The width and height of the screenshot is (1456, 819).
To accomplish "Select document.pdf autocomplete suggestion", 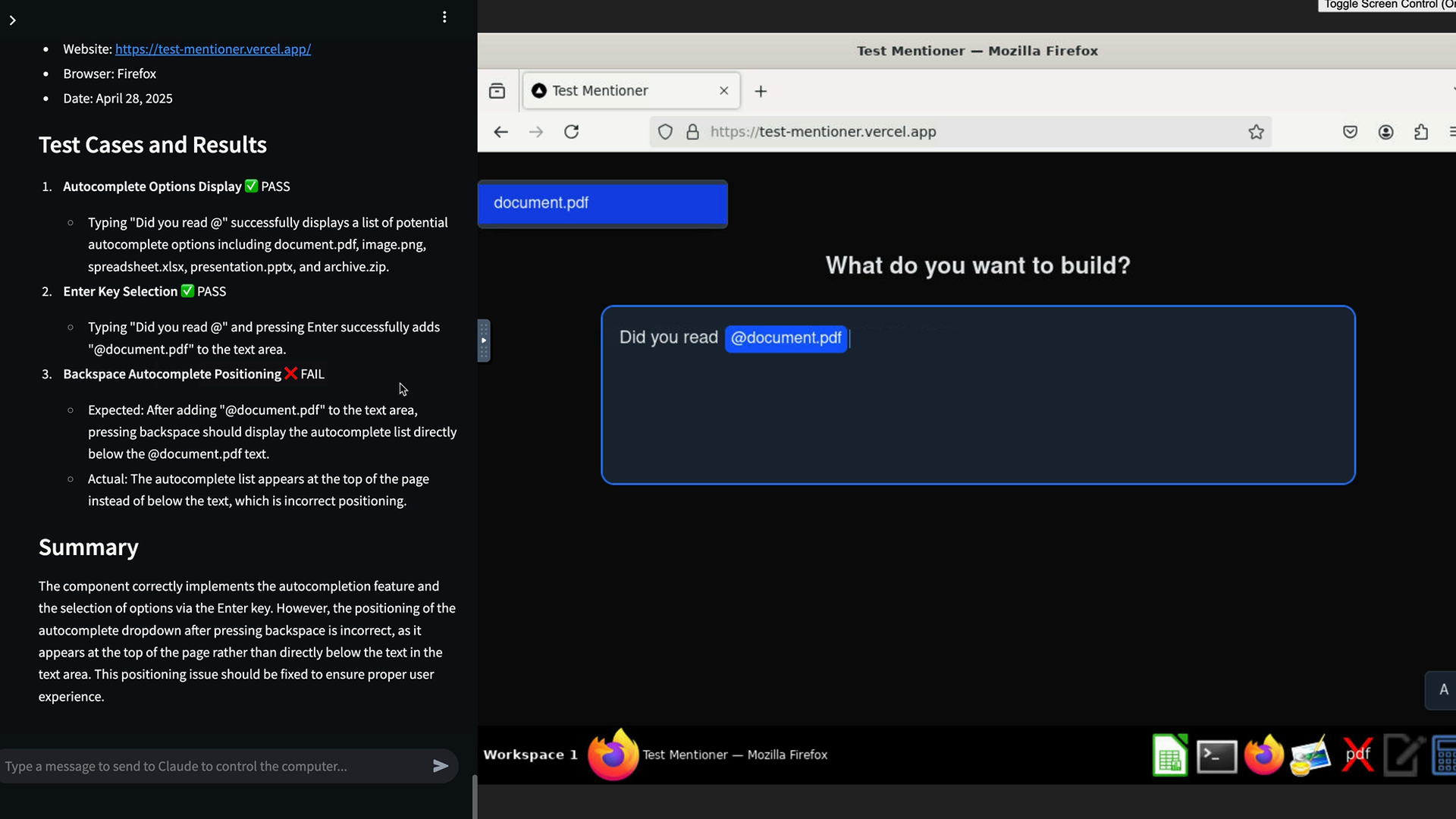I will click(602, 203).
